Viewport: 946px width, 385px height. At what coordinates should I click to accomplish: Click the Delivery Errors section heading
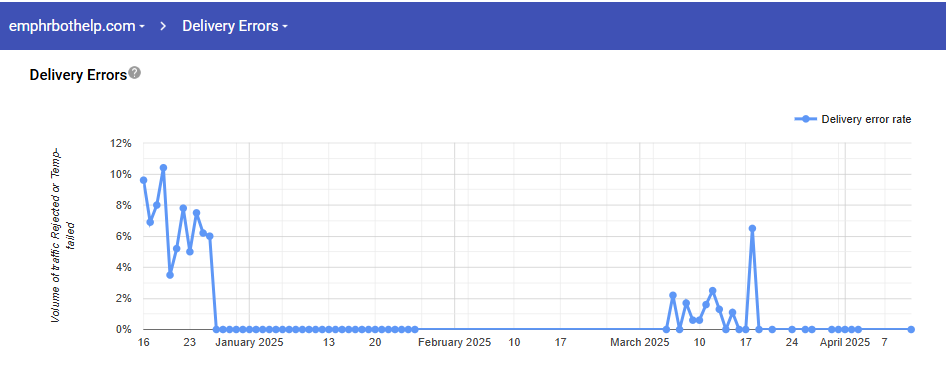78,75
